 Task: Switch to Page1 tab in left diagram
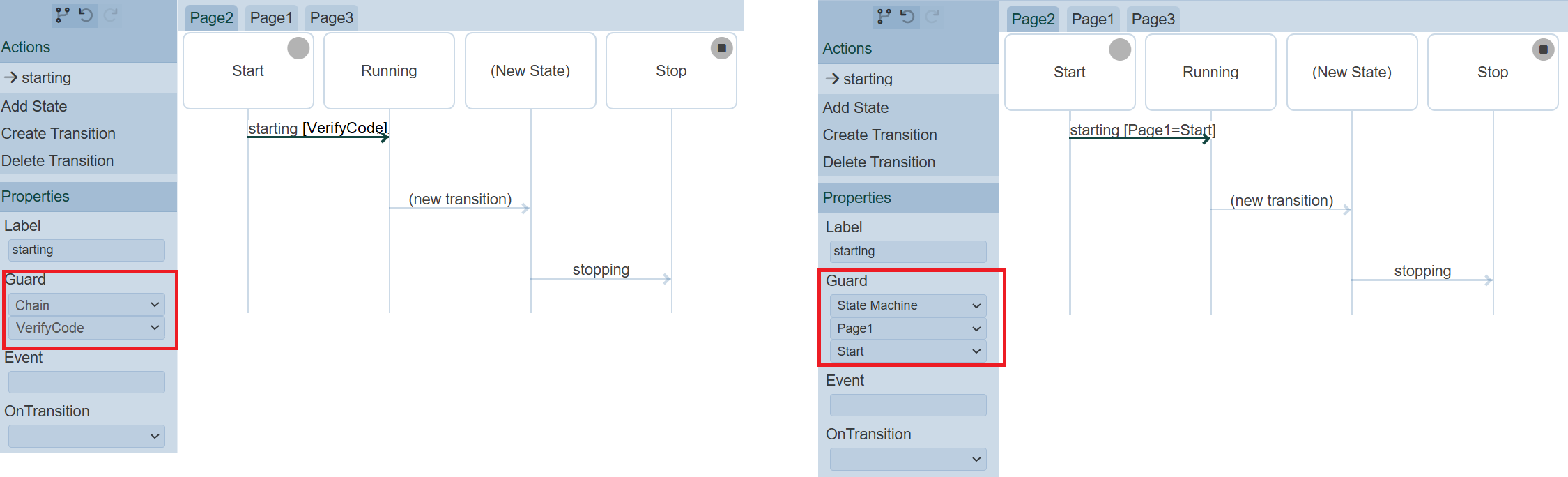click(x=271, y=17)
